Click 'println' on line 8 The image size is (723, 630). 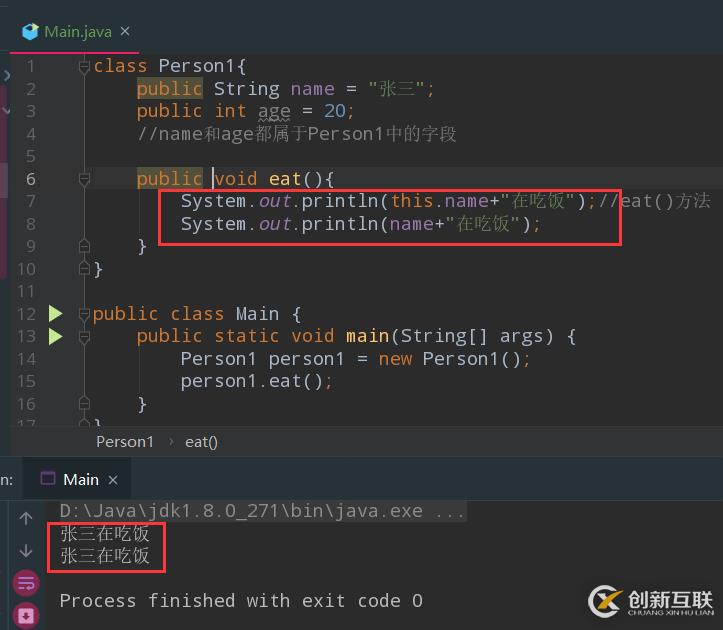coord(340,224)
